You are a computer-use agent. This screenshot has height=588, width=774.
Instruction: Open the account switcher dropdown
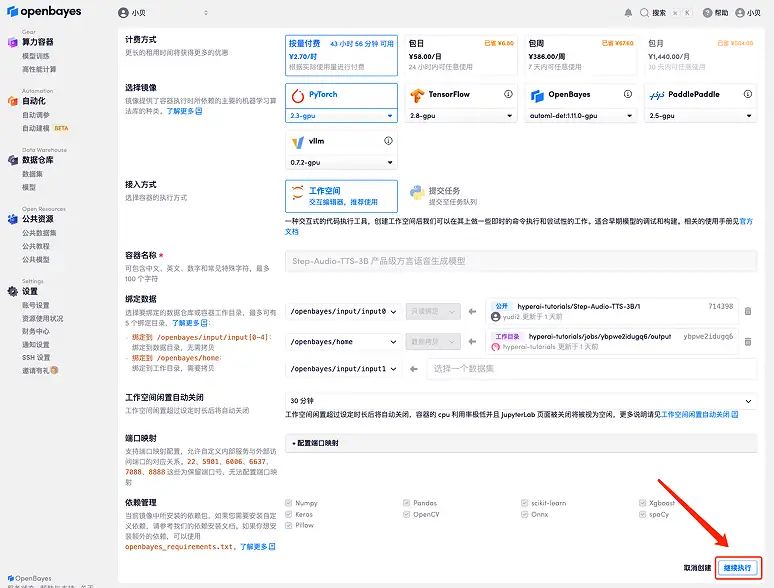(163, 13)
